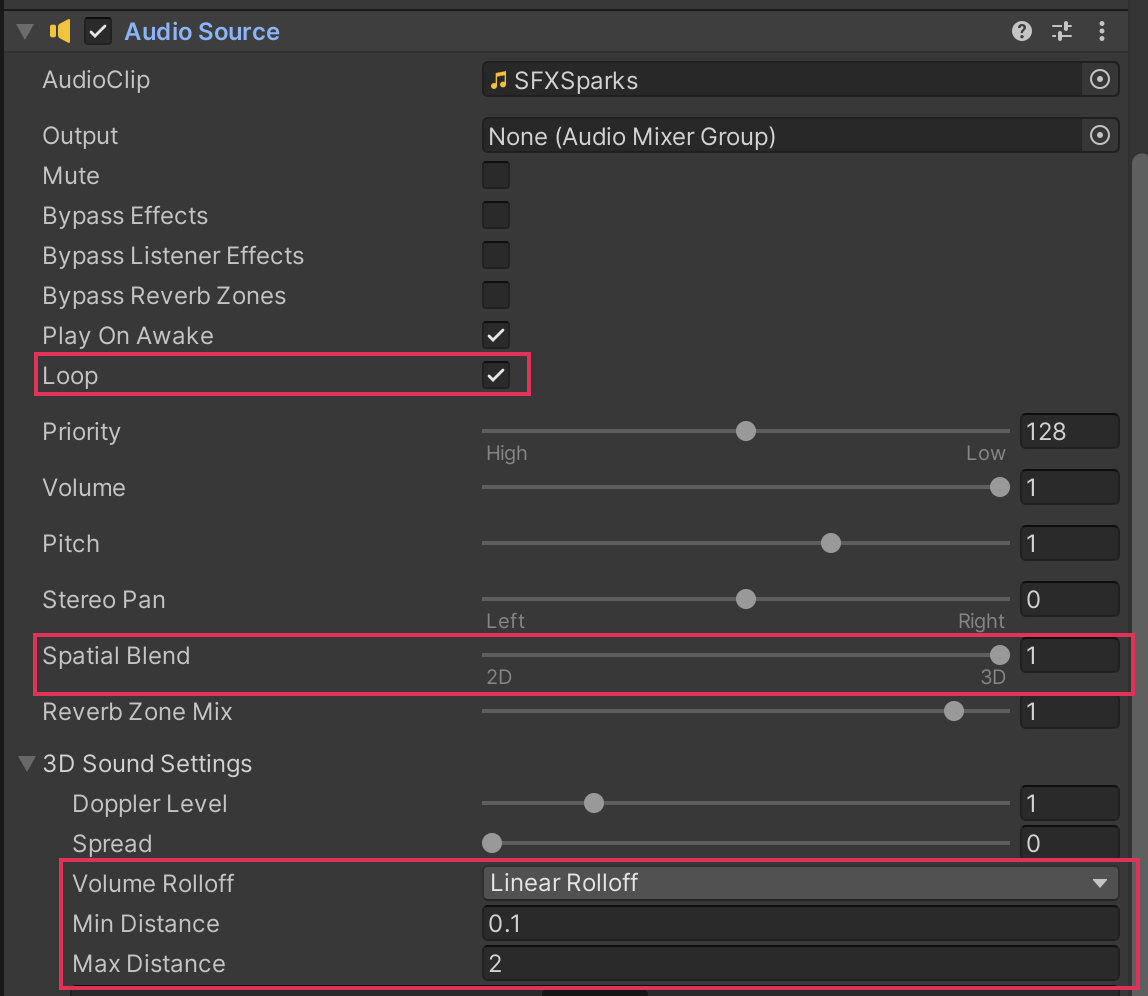Uncheck Play On Awake
The height and width of the screenshot is (996, 1148).
coord(496,335)
